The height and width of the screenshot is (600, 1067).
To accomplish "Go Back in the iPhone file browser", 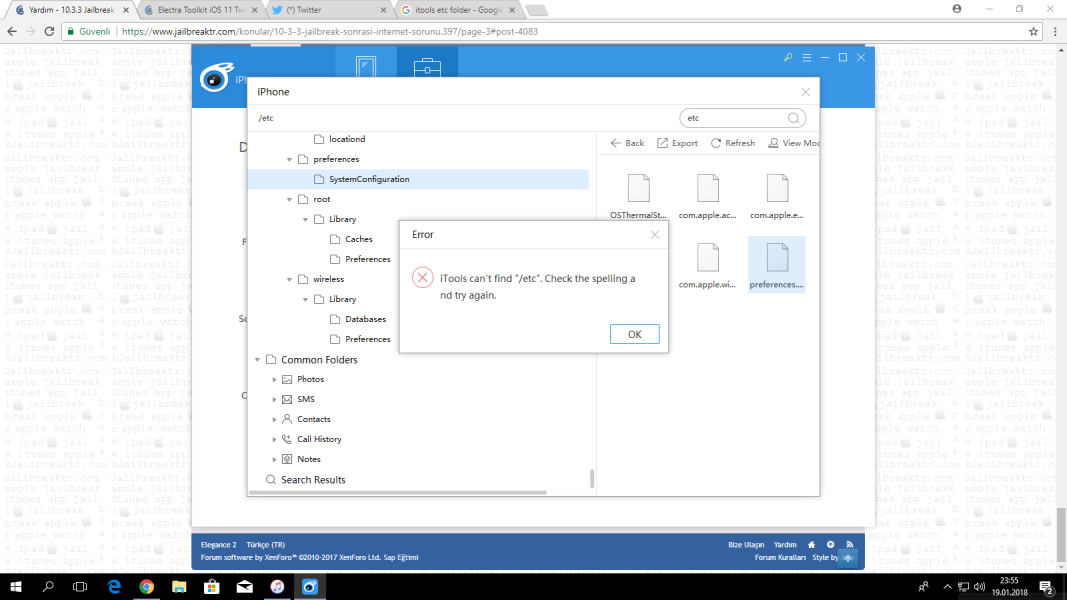I will click(627, 143).
